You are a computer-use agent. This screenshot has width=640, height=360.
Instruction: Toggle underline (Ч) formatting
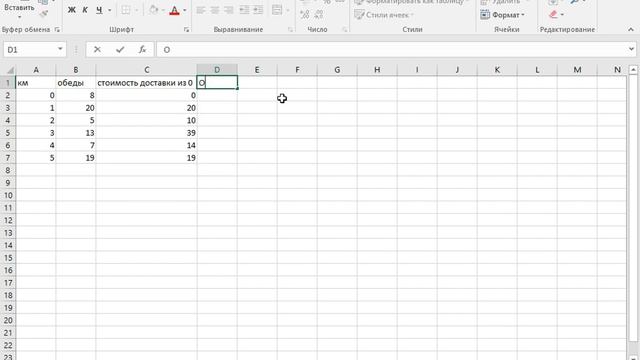click(x=99, y=10)
